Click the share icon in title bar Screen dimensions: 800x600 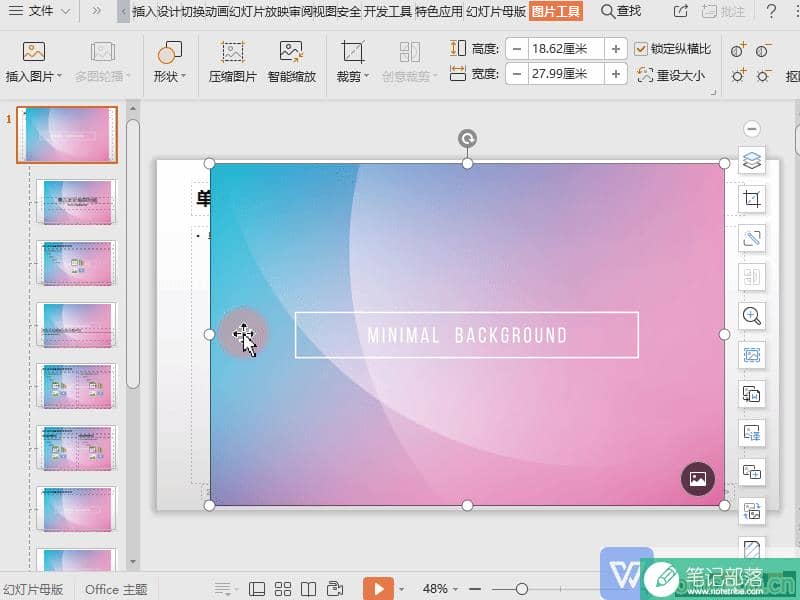(x=681, y=11)
